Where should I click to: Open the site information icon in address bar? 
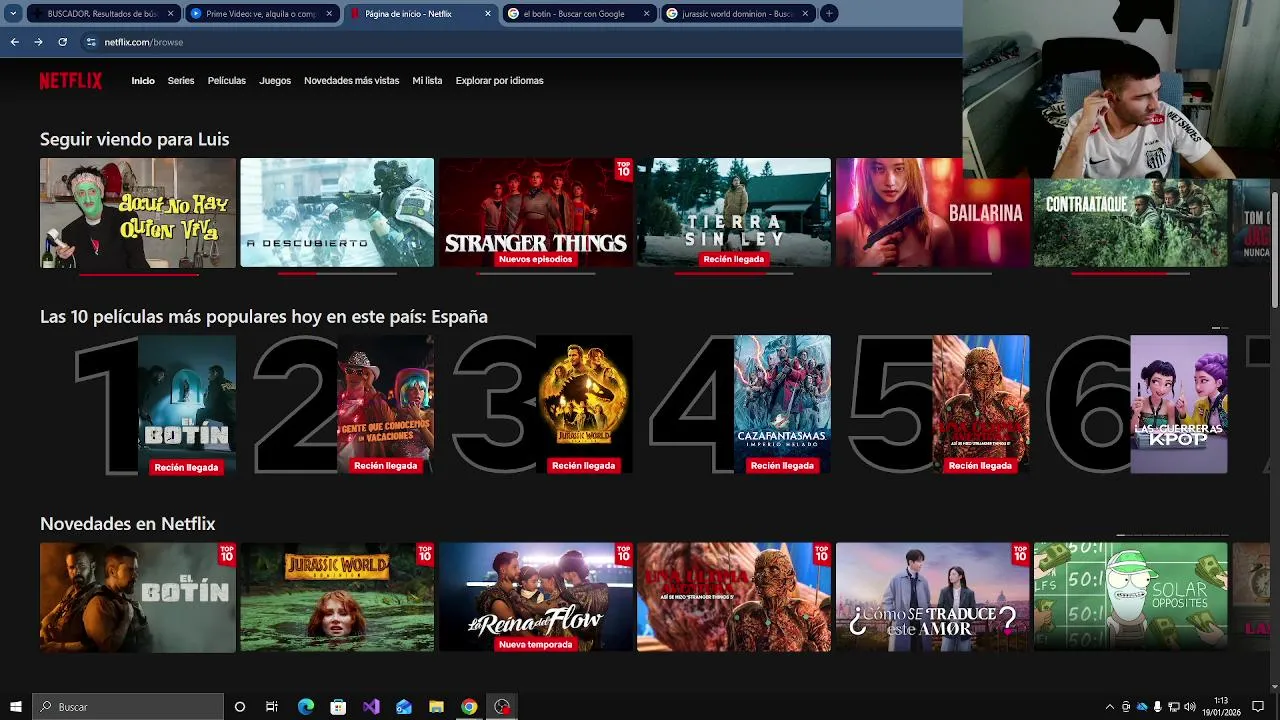[91, 42]
